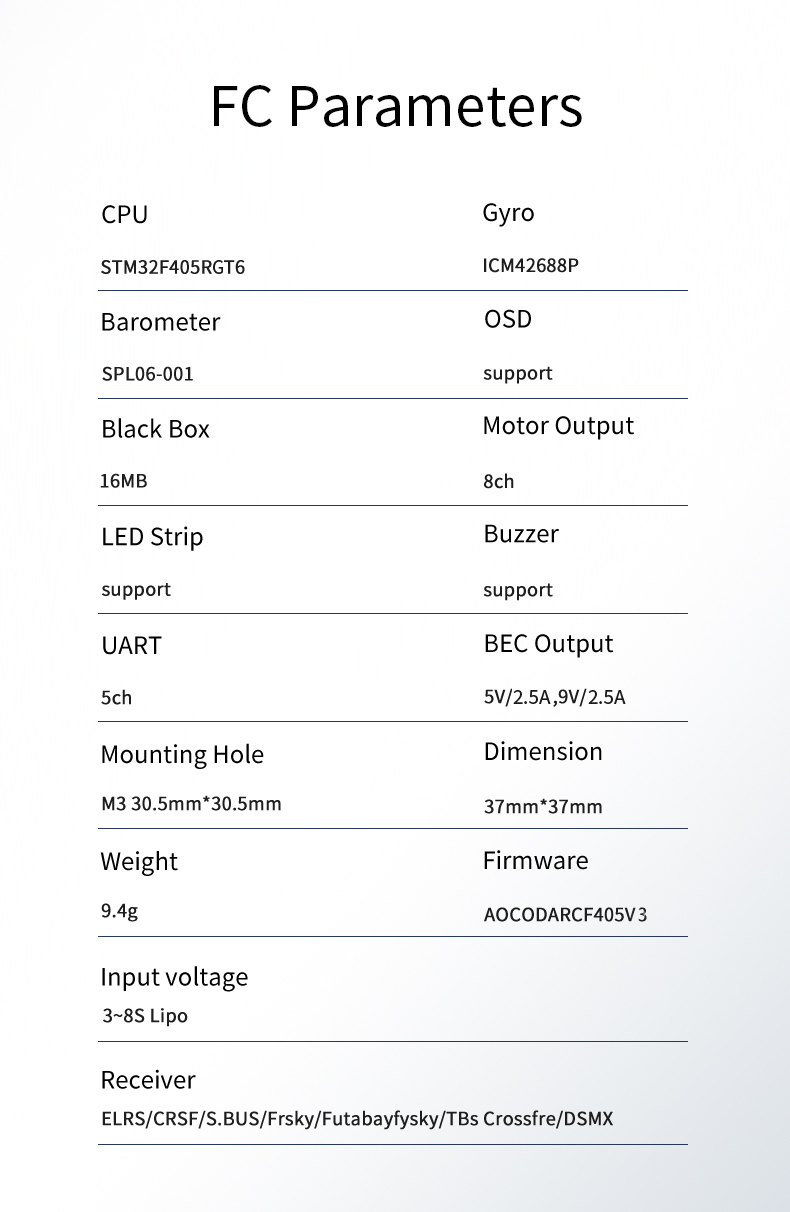Image resolution: width=790 pixels, height=1212 pixels.
Task: Click the AOCODARCF405V3 firmware name
Action: click(566, 915)
